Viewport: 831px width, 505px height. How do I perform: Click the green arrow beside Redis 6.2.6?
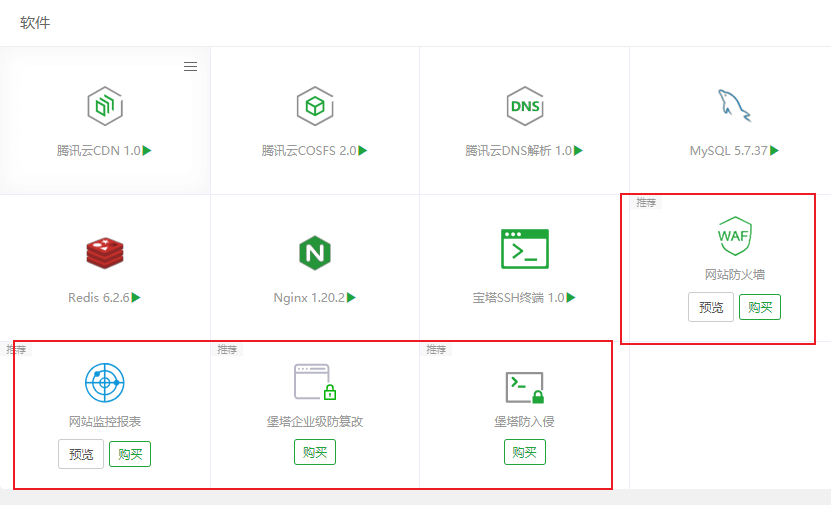click(x=136, y=297)
